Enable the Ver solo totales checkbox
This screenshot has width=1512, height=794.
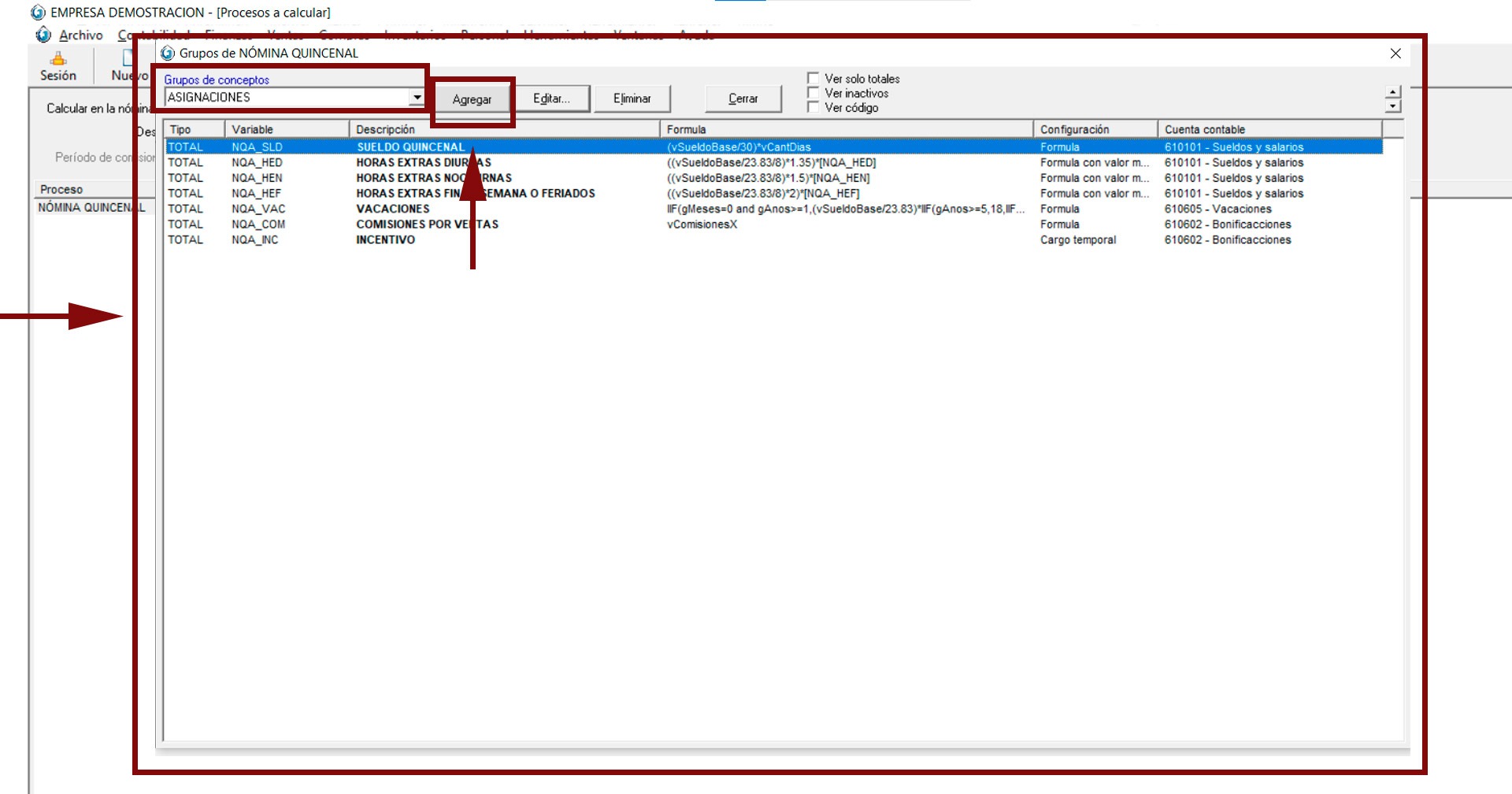[x=813, y=79]
